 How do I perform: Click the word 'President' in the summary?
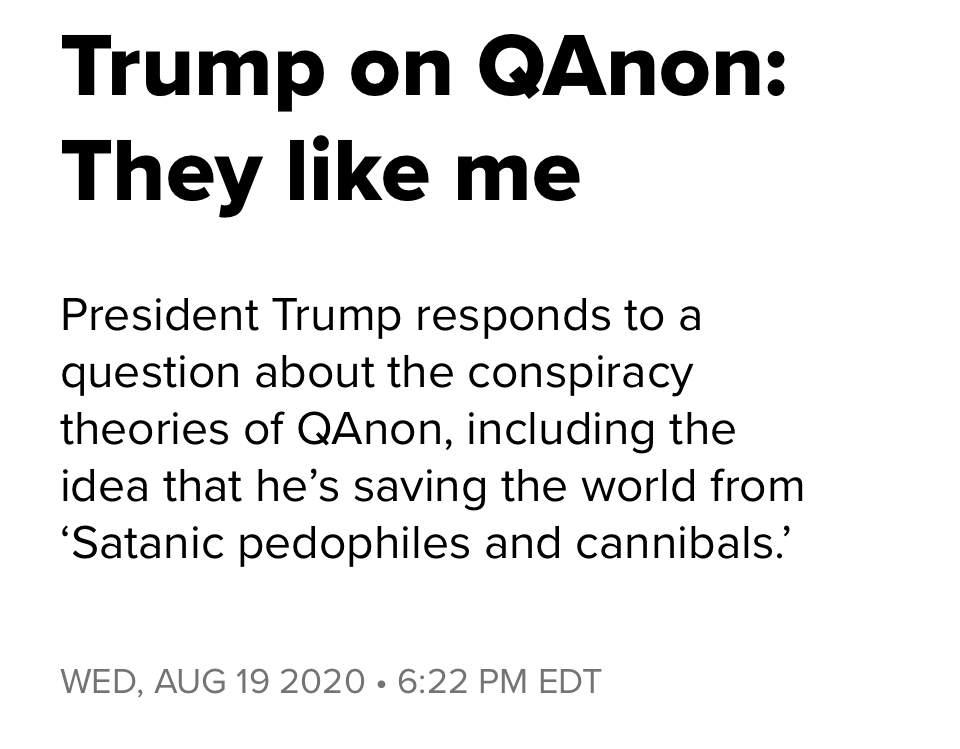(159, 315)
